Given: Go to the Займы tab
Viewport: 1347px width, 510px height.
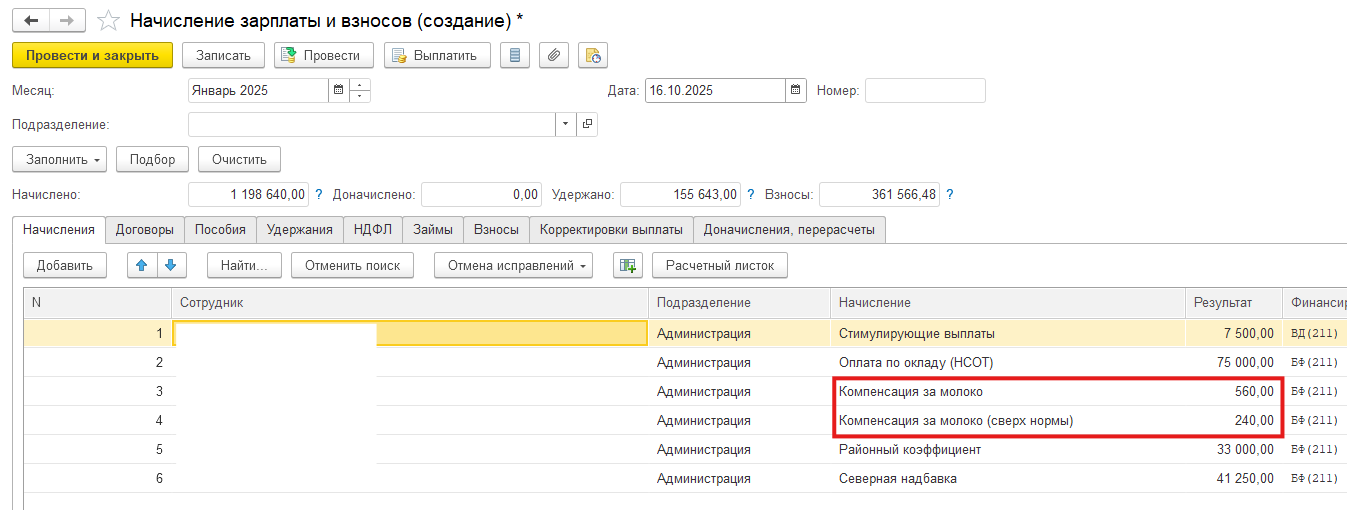Looking at the screenshot, I should tap(433, 229).
